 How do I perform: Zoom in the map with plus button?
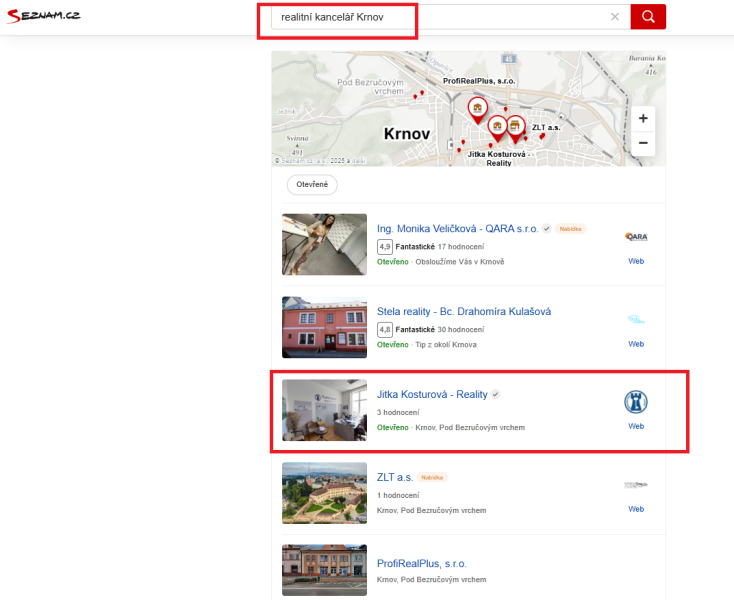pos(643,118)
